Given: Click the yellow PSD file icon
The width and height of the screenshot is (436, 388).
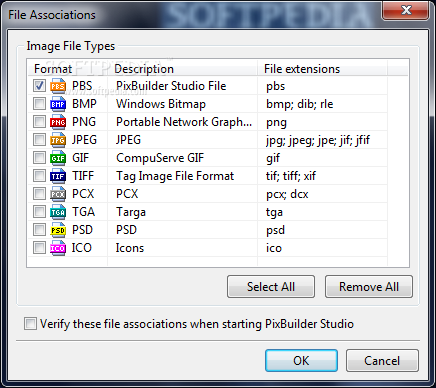Looking at the screenshot, I should [58, 230].
